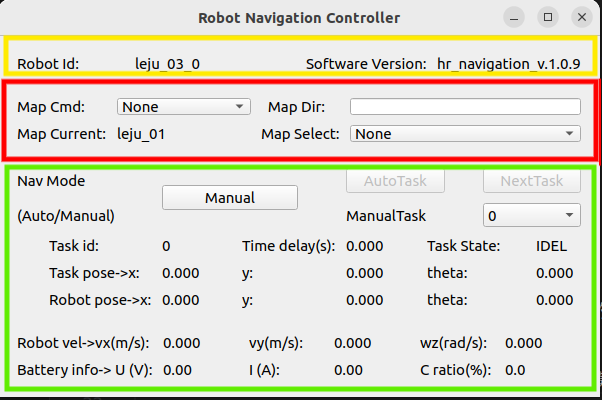Minimize the Robot Navigation Controller window

click(x=514, y=17)
